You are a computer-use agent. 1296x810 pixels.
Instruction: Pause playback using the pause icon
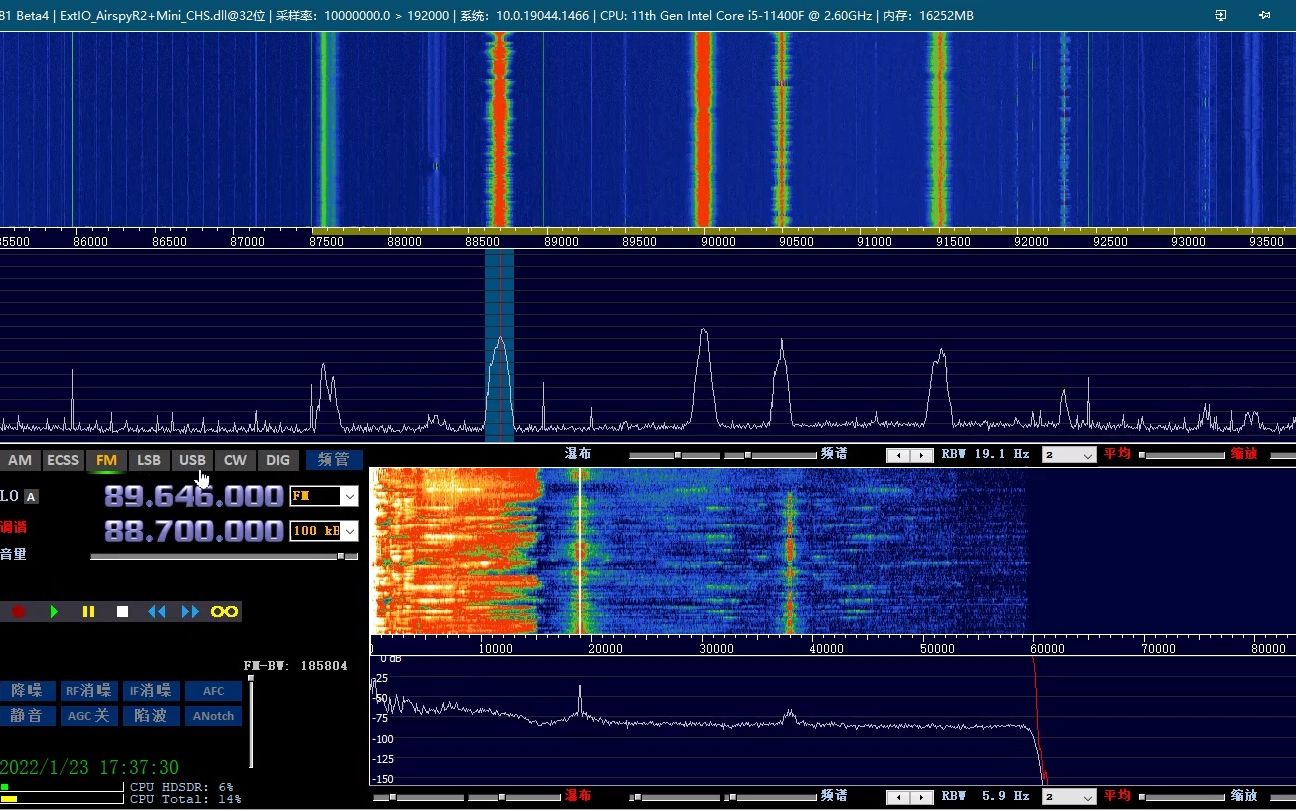[x=88, y=611]
